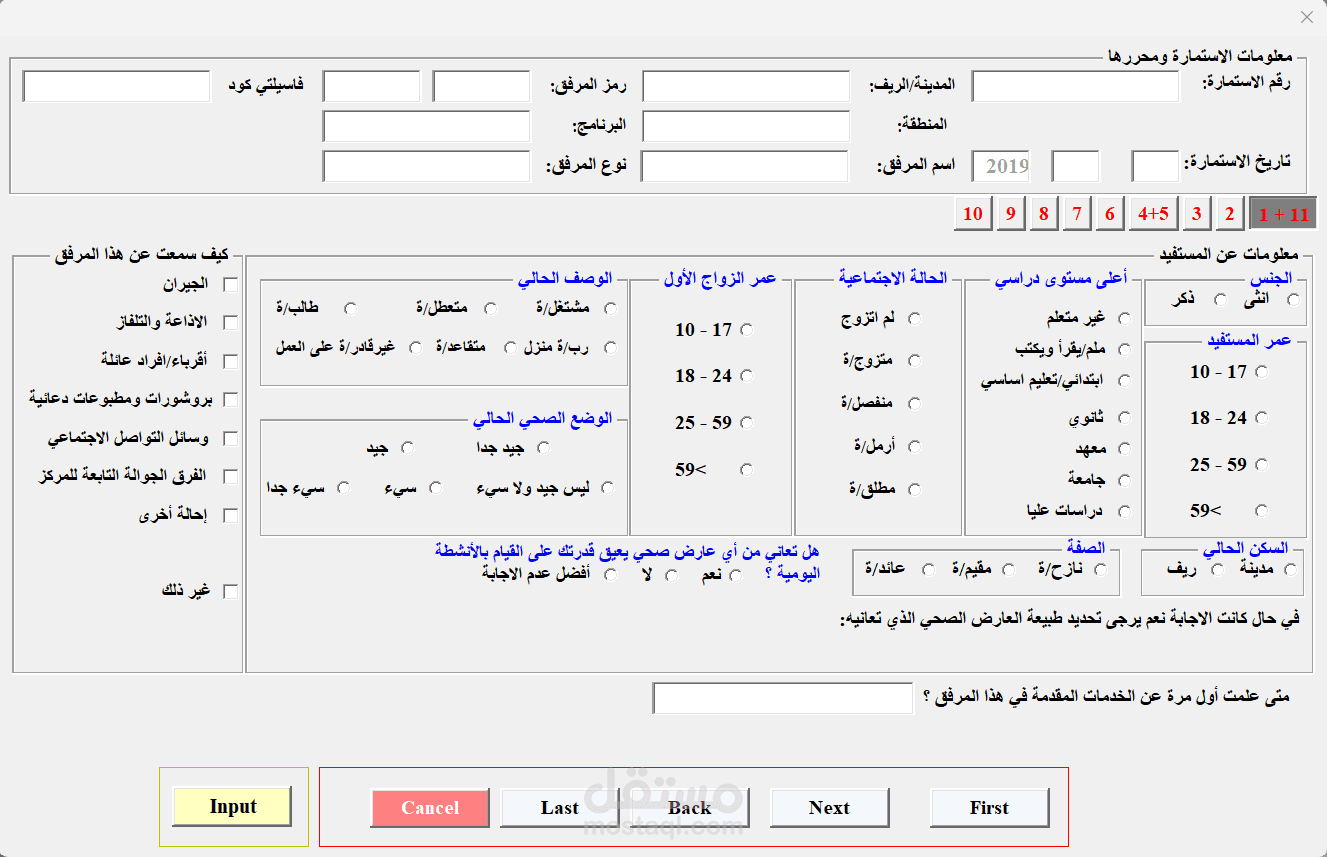The width and height of the screenshot is (1327, 857).
Task: Click the متى علمت أول مرة answer field
Action: [x=783, y=698]
